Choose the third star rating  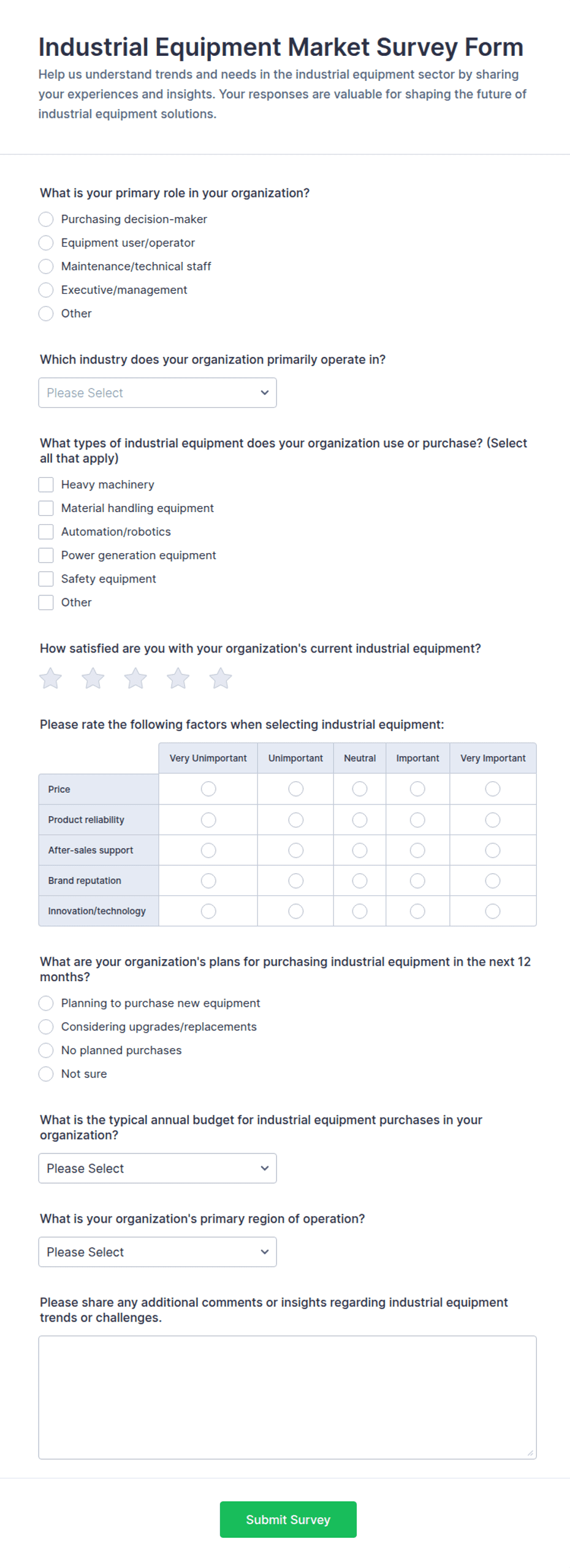click(x=135, y=678)
